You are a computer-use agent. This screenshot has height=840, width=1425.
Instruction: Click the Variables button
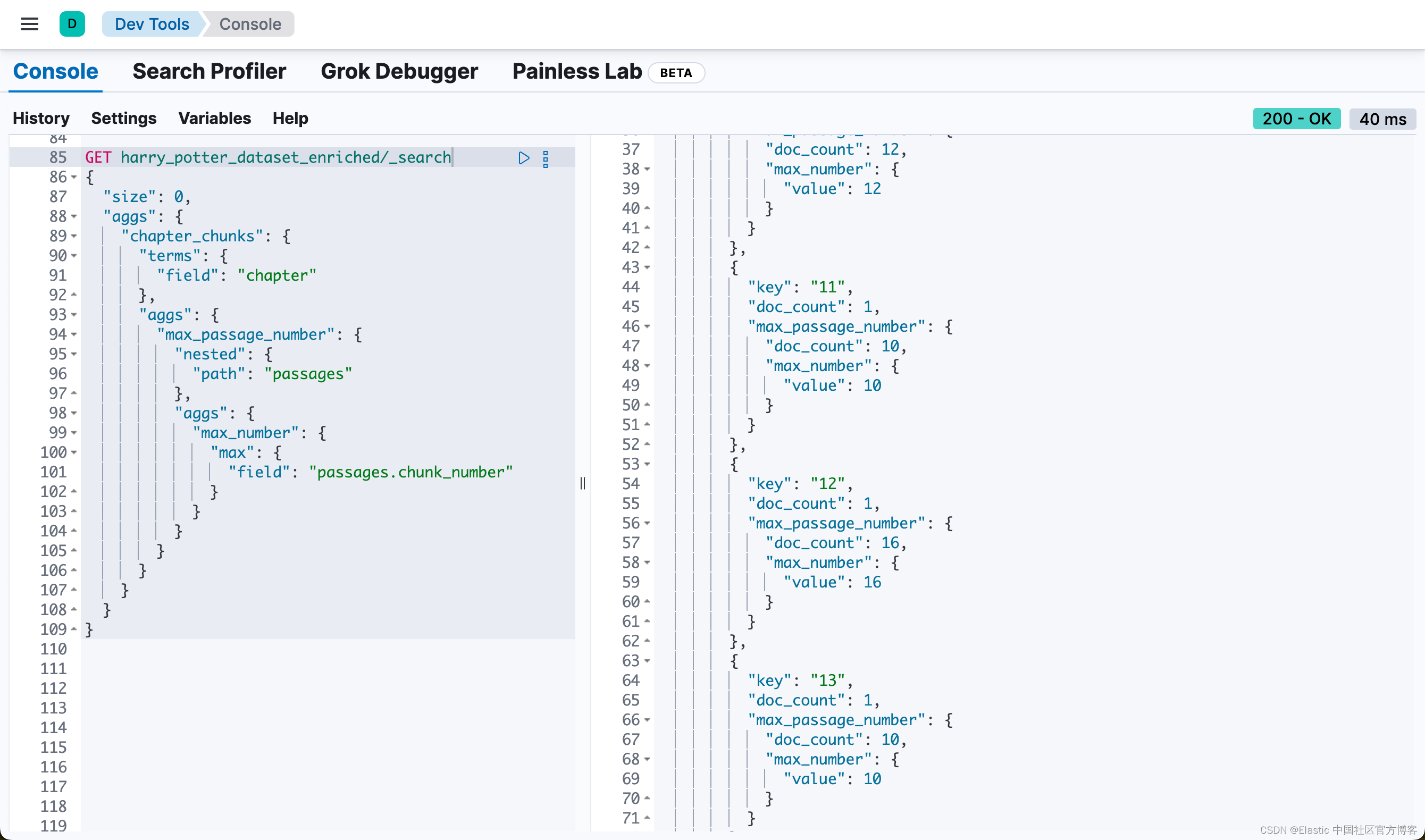coord(214,119)
